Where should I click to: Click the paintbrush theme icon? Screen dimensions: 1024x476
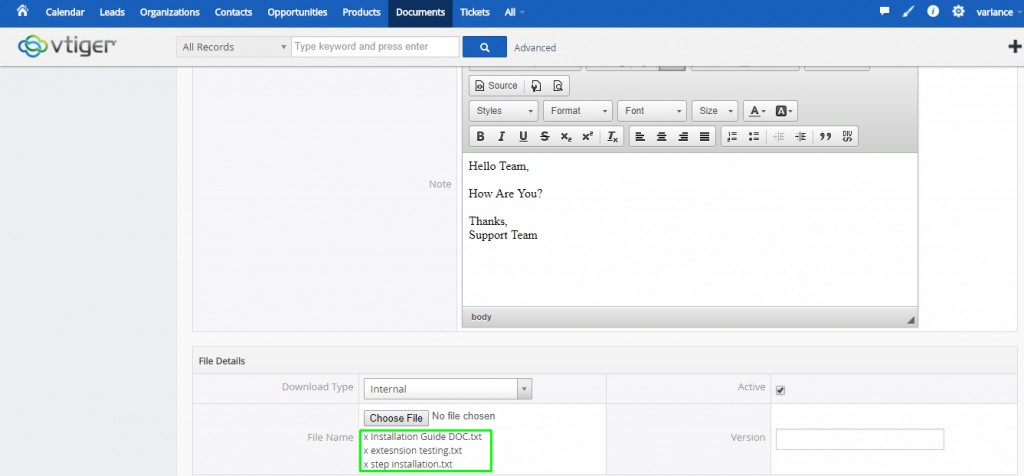[908, 12]
